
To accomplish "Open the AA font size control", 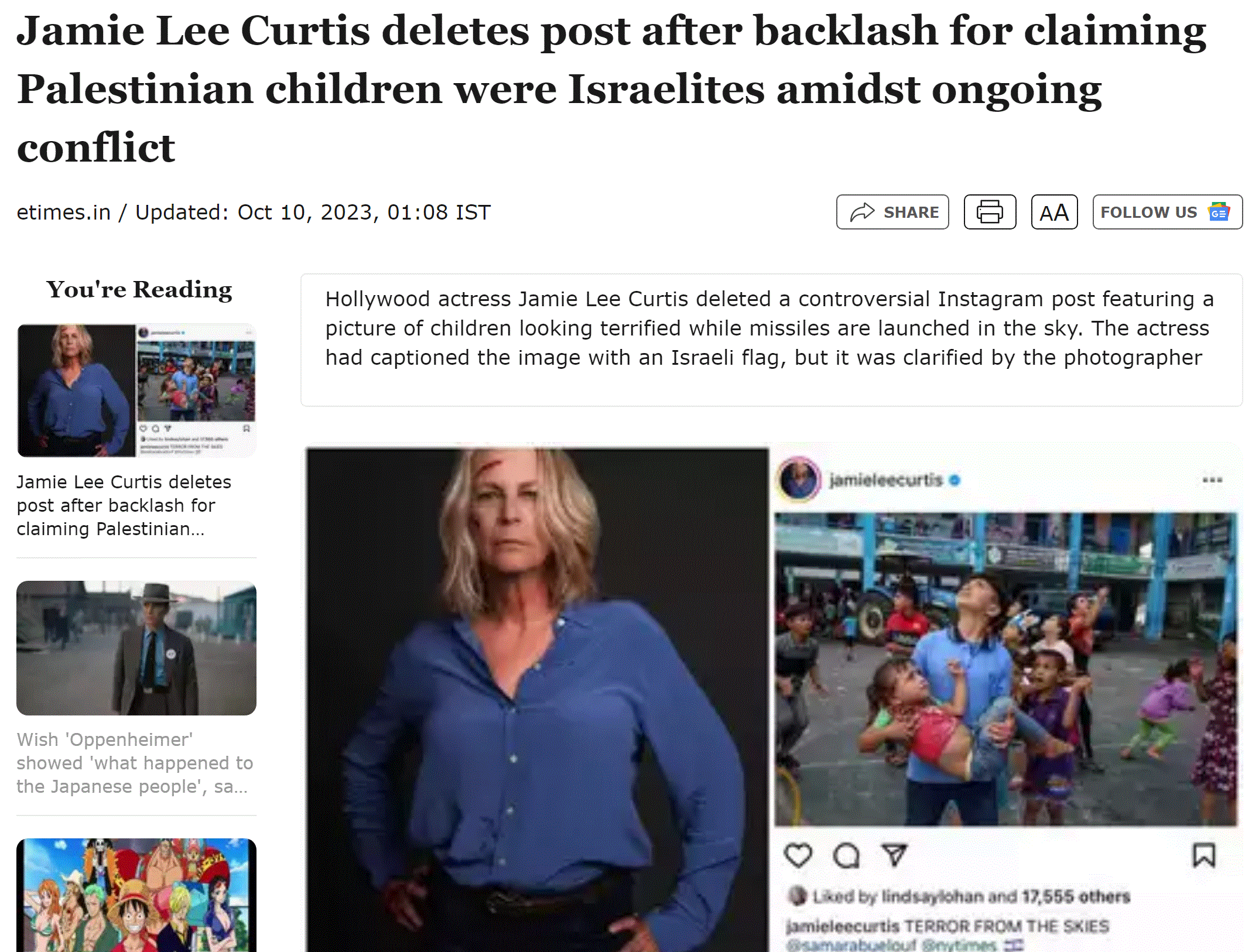I will click(1054, 212).
